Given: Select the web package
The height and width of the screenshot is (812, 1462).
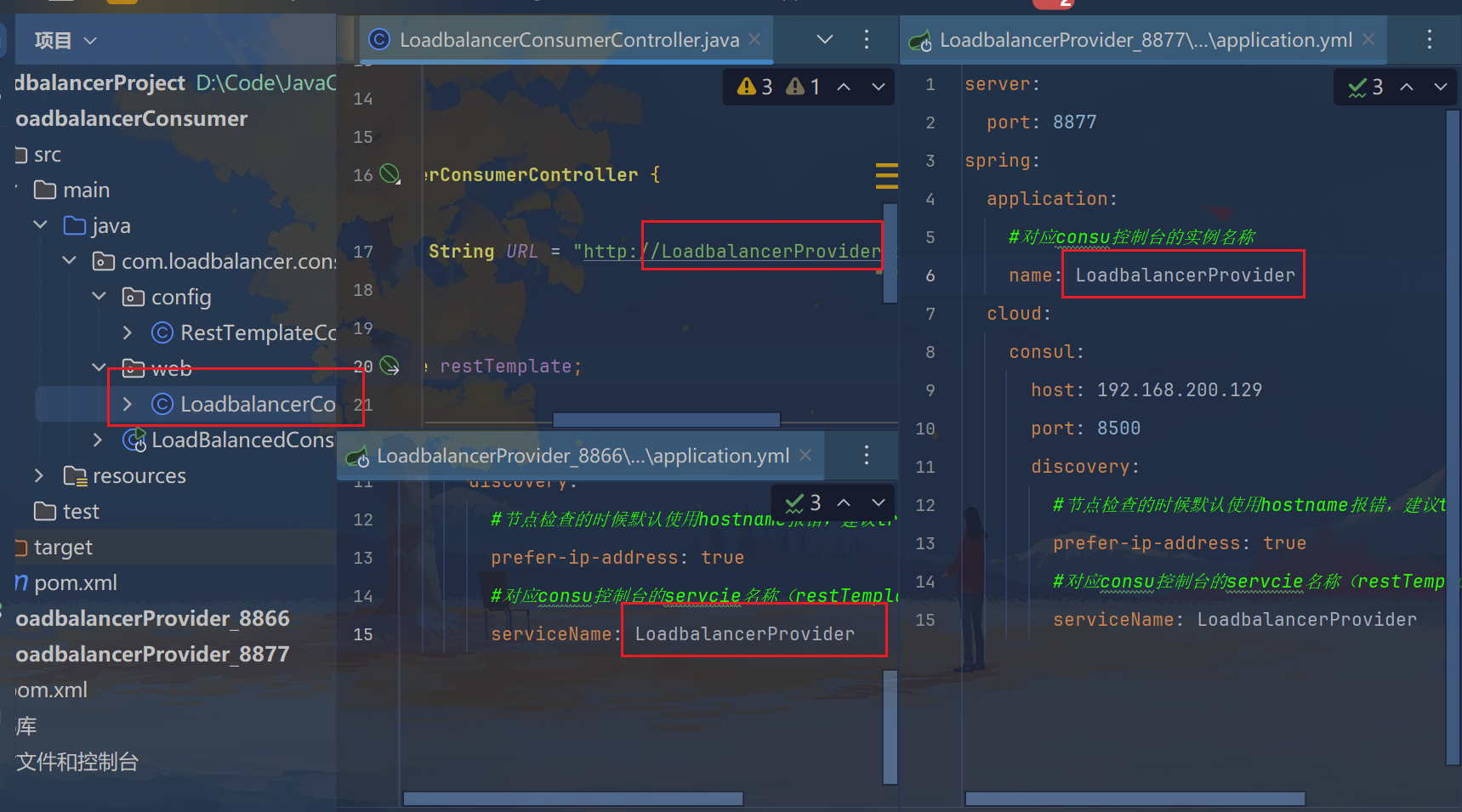Looking at the screenshot, I should 157,368.
